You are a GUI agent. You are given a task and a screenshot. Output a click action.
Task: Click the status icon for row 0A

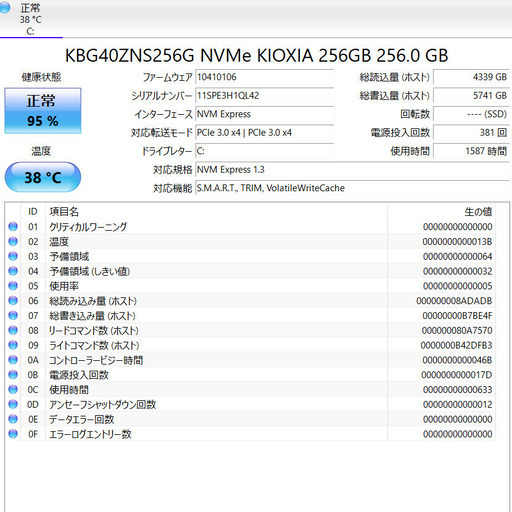tap(13, 360)
